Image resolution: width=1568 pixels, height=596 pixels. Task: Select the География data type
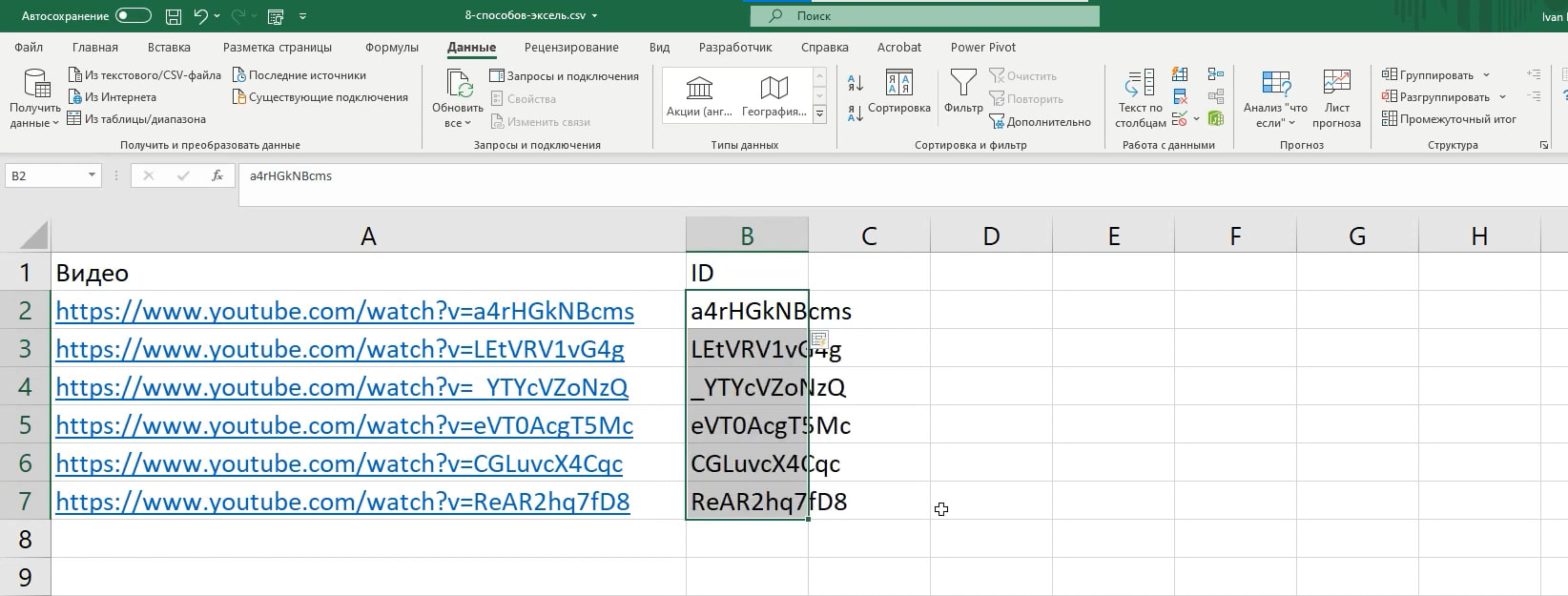click(774, 95)
